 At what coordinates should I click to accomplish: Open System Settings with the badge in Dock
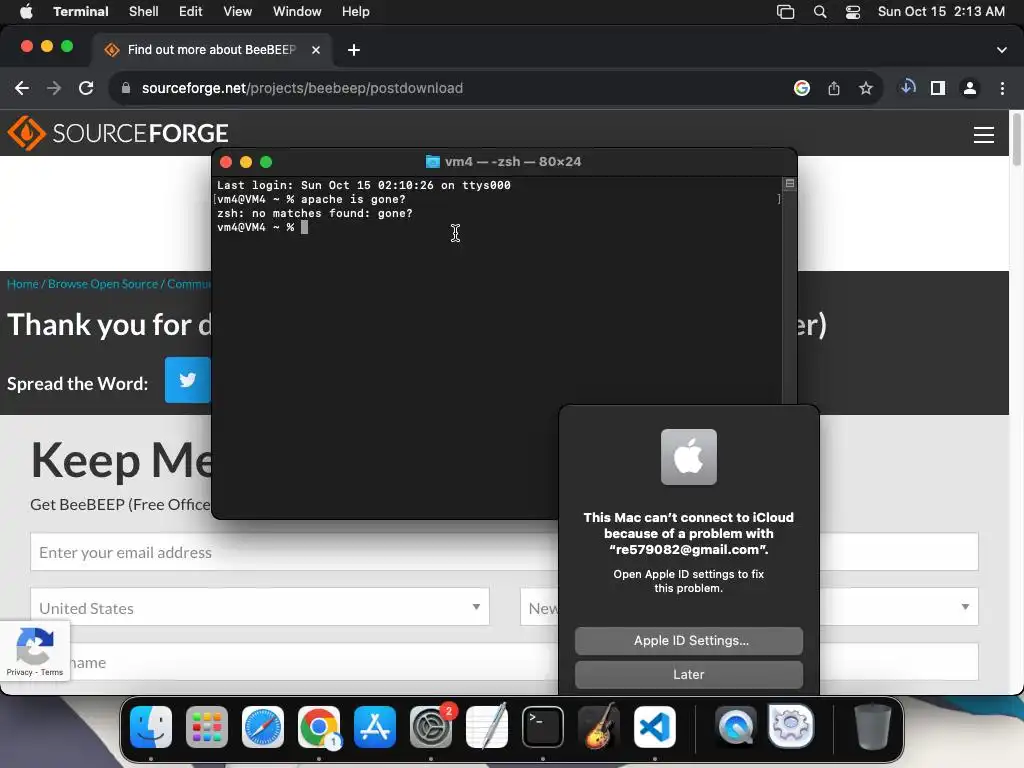tap(431, 727)
